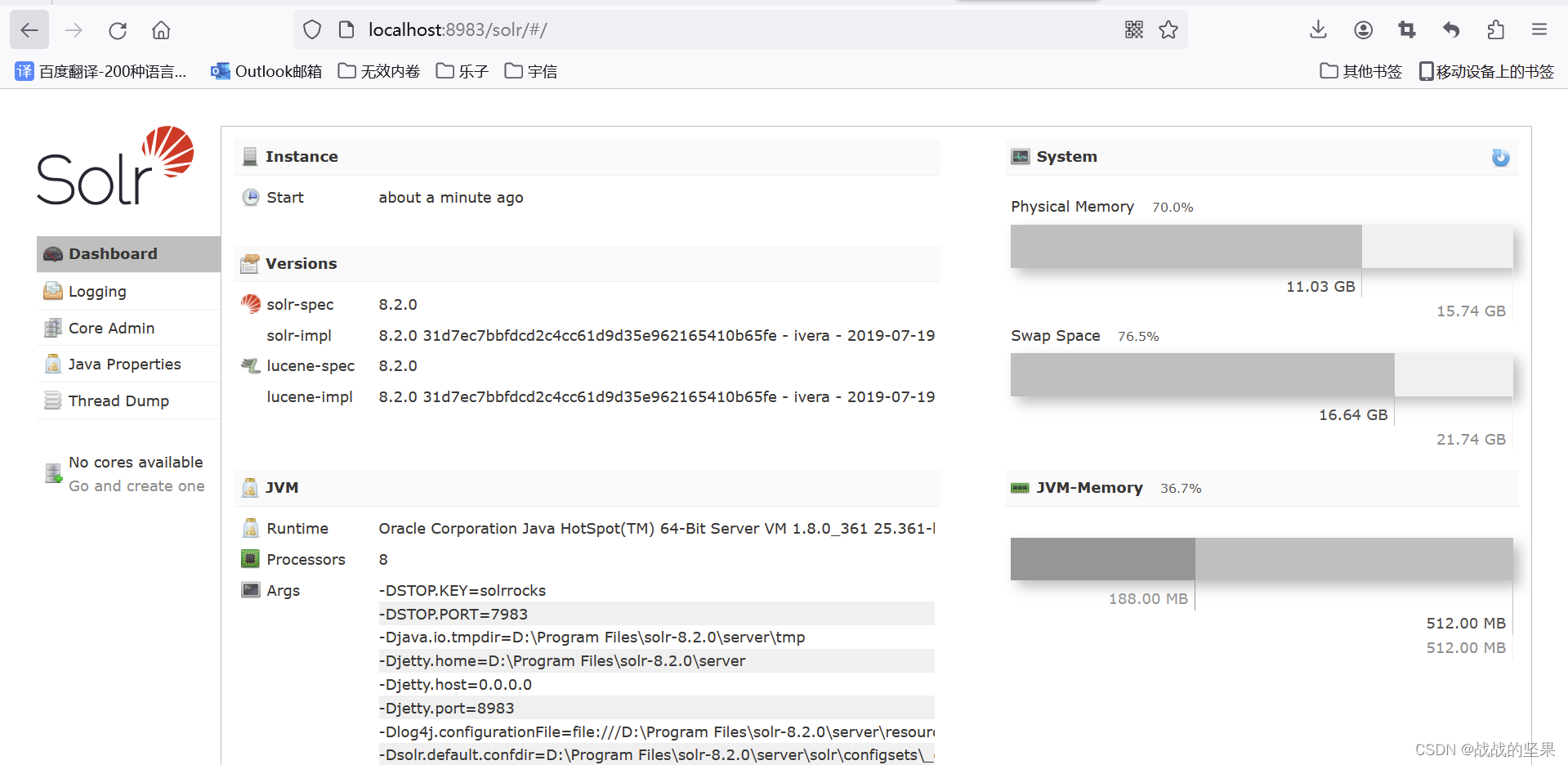This screenshot has width=1568, height=765.
Task: Select Core Admin from the sidebar
Action: 110,328
